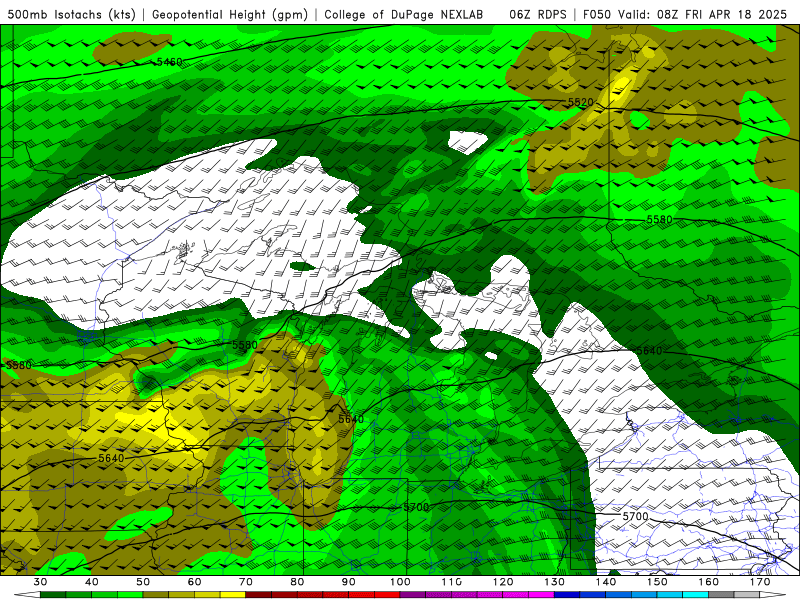
Task: Click the purple legend swatch after 100
Action: point(413,595)
